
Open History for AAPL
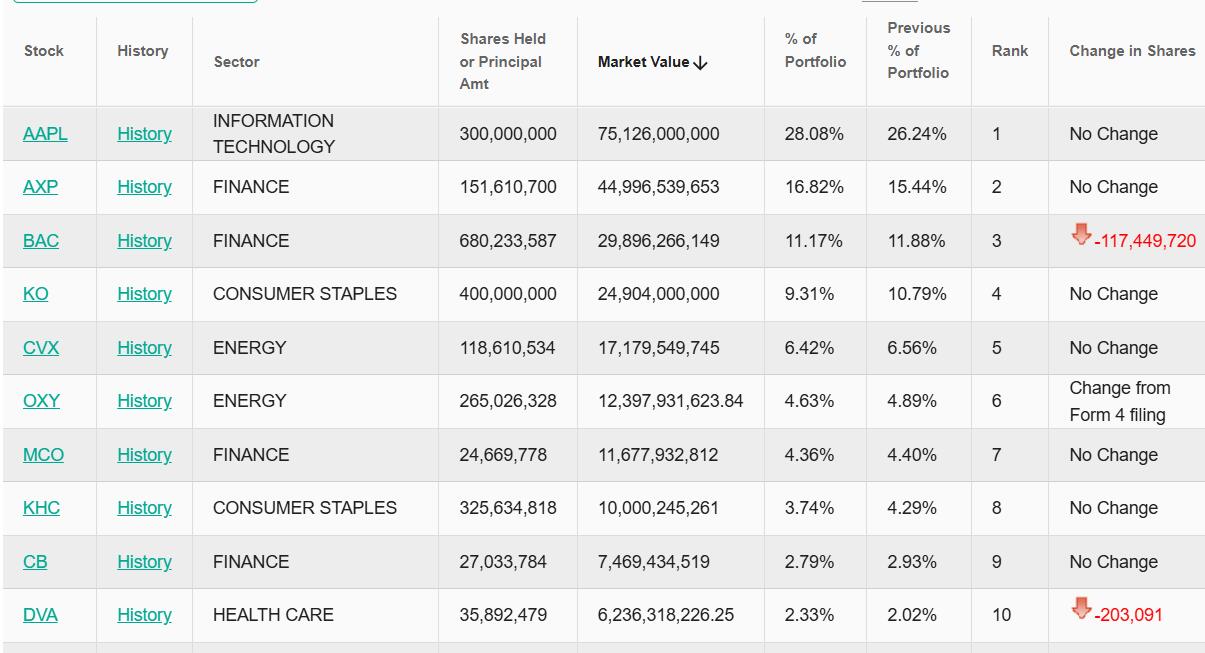(144, 134)
